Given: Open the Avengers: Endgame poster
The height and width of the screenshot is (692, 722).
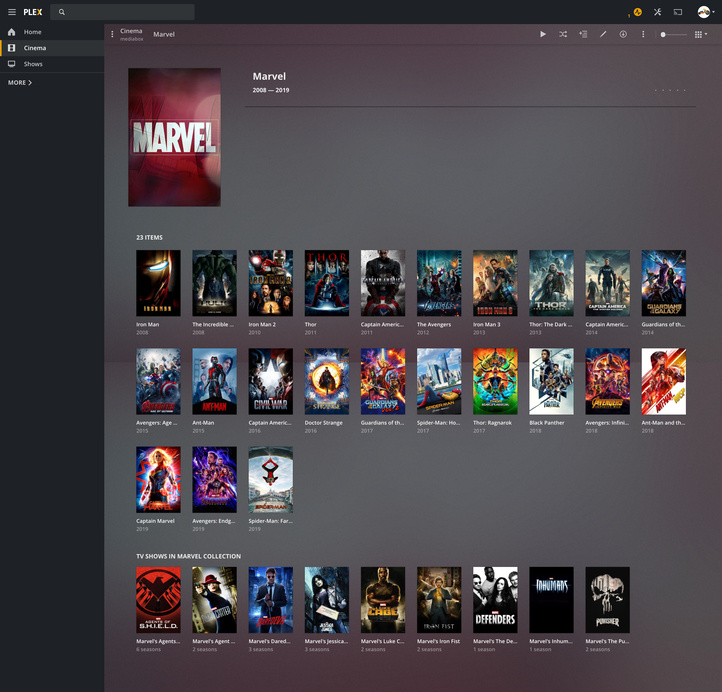Looking at the screenshot, I should pyautogui.click(x=214, y=479).
